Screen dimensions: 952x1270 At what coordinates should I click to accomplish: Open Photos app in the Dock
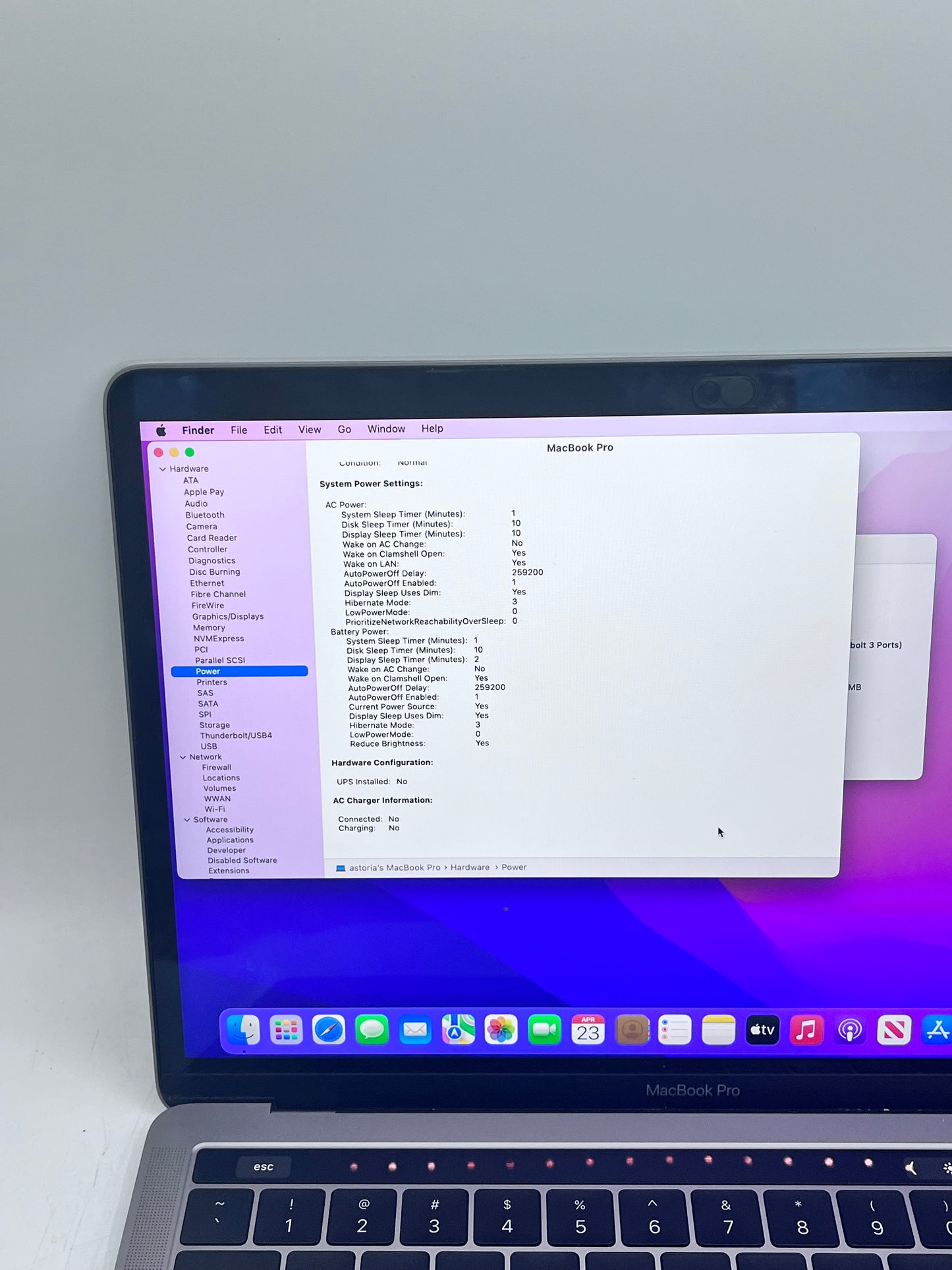(501, 1030)
